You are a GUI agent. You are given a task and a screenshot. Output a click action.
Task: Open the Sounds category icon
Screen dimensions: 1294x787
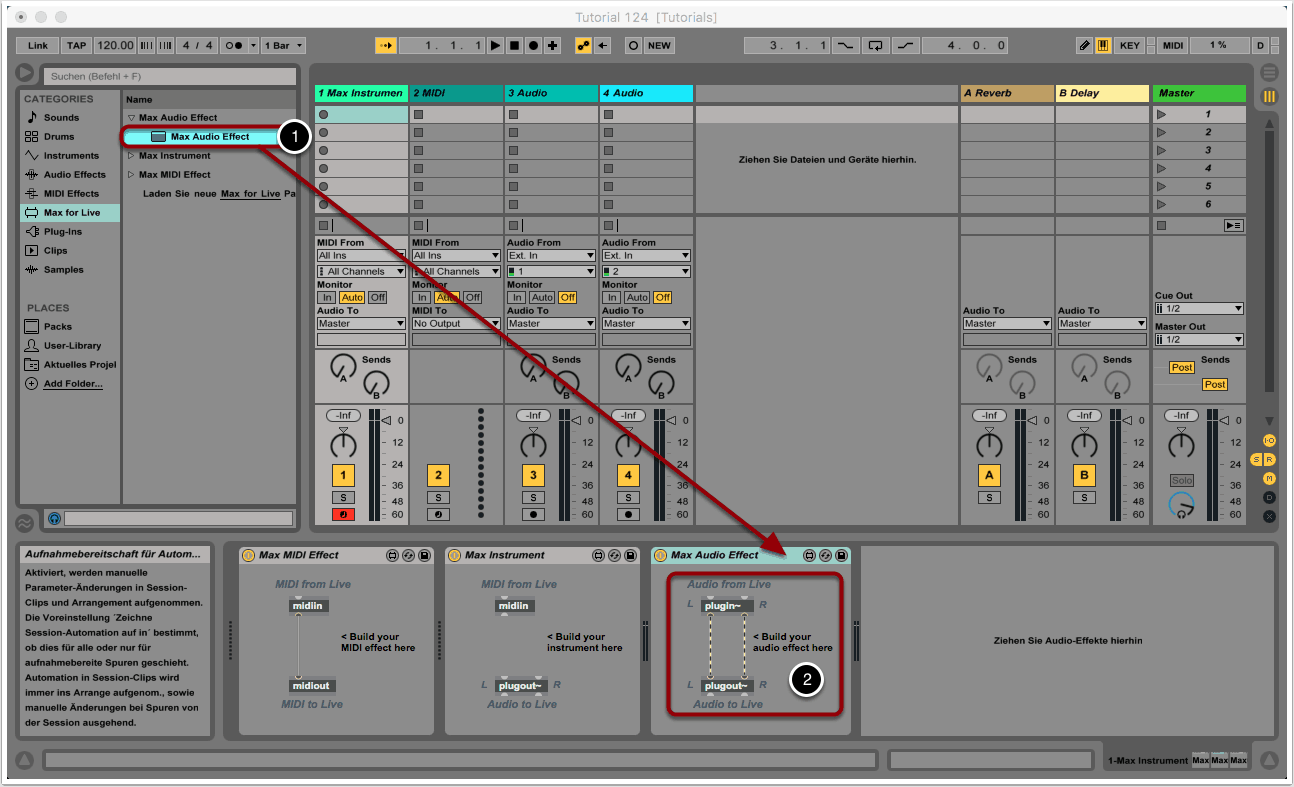tap(32, 118)
